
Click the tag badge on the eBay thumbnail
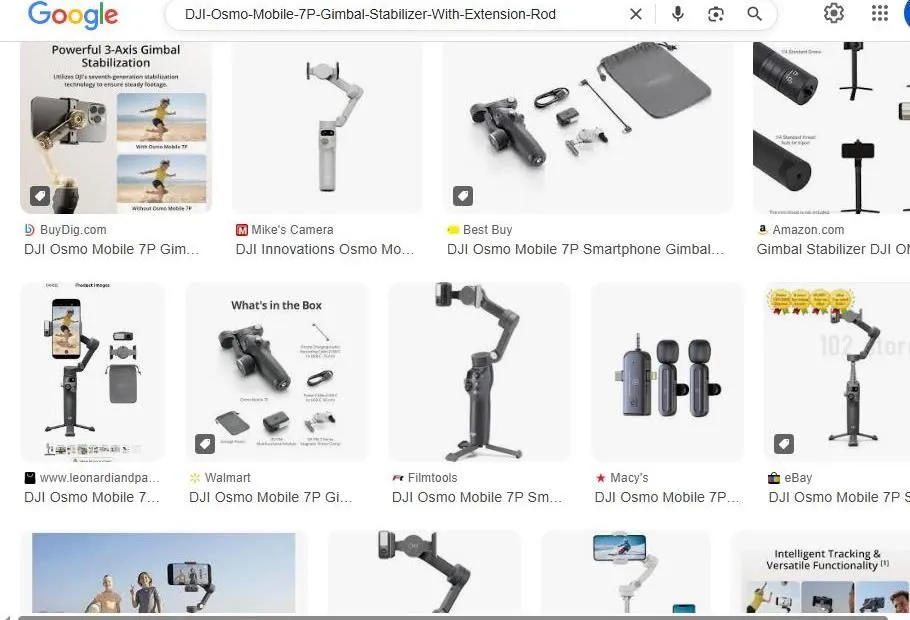783,443
